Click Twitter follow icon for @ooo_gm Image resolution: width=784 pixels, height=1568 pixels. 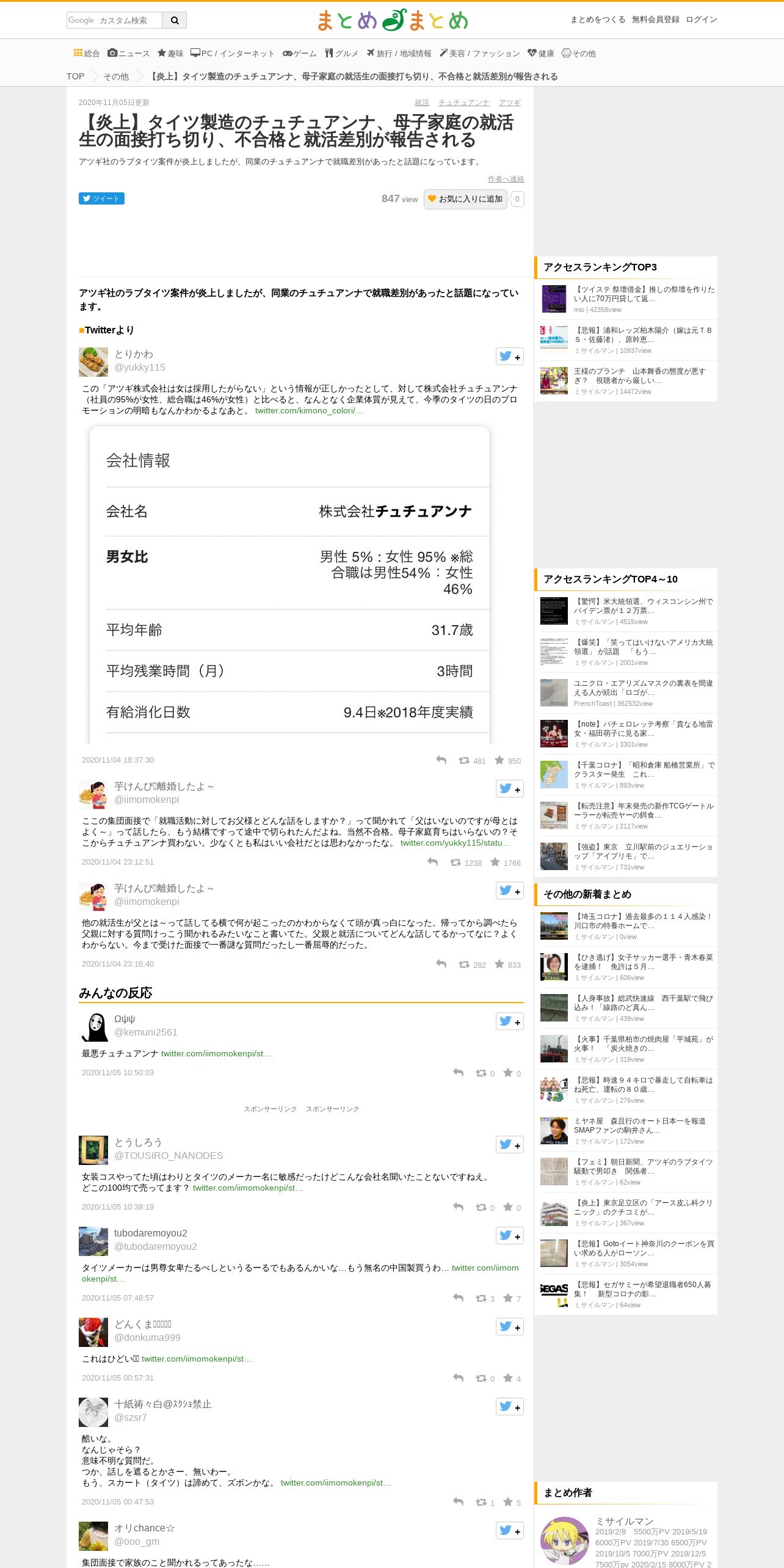pyautogui.click(x=510, y=1530)
